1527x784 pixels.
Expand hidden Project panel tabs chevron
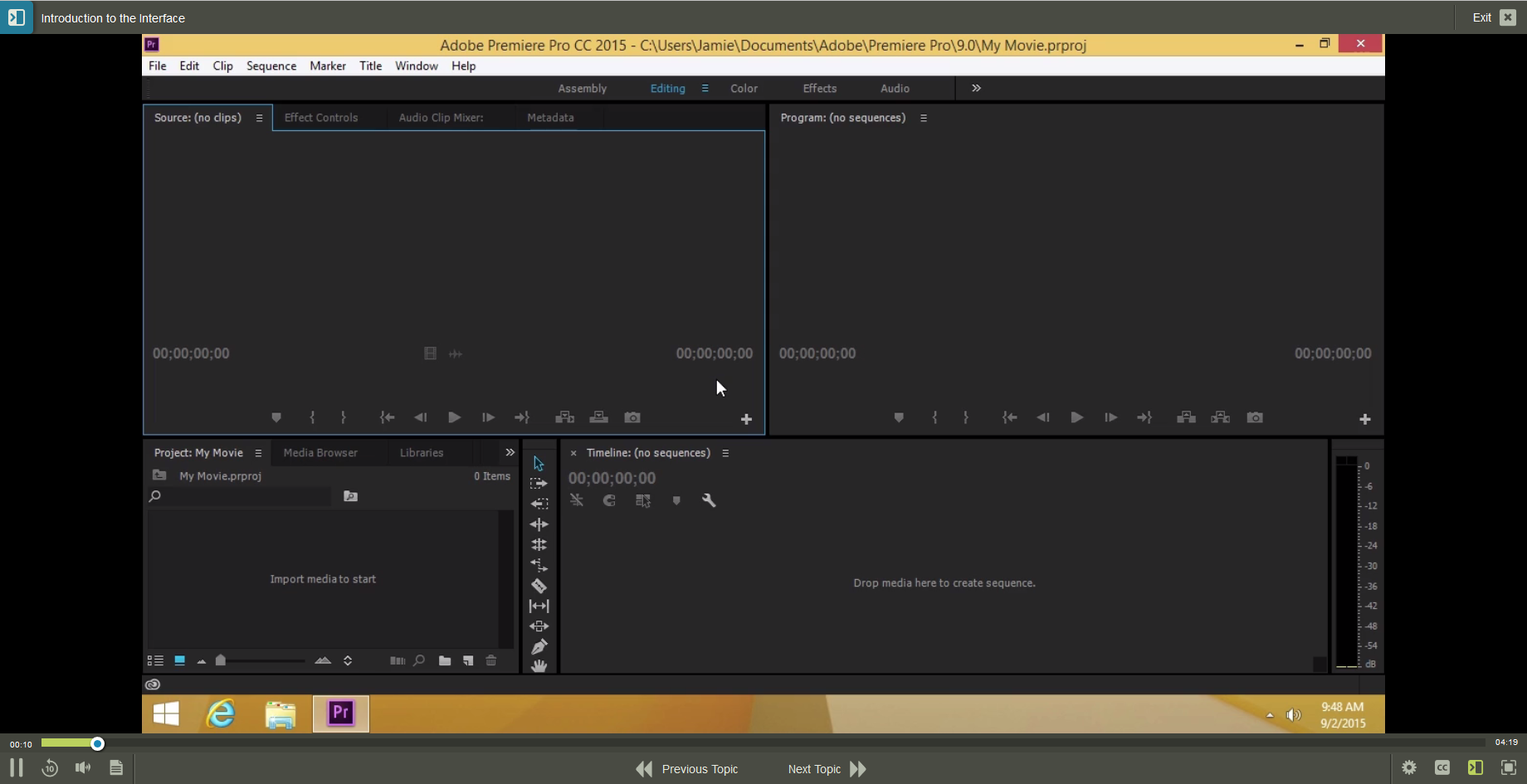[510, 452]
